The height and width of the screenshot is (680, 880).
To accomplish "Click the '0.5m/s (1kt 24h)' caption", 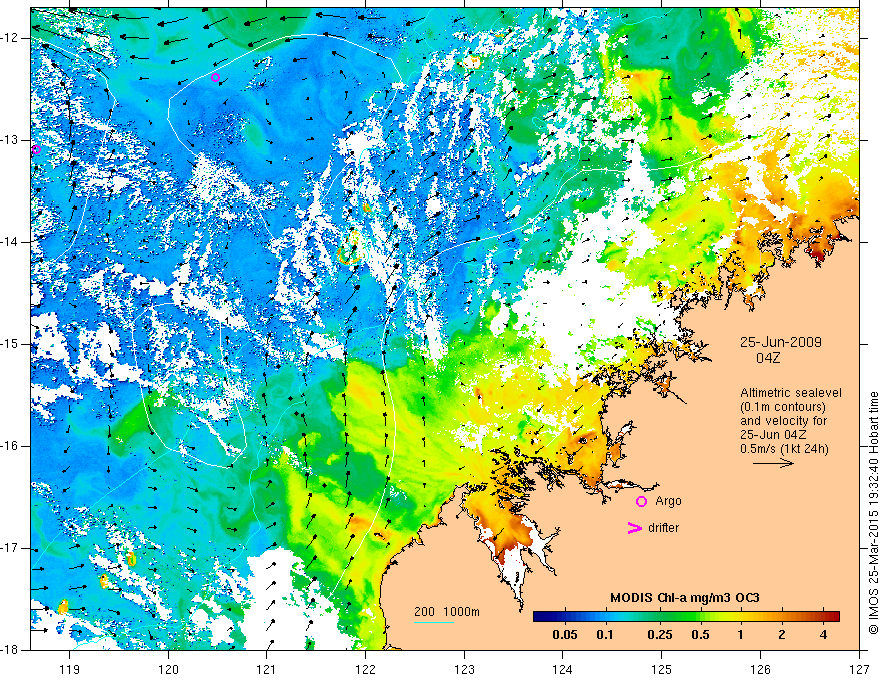I will 784,449.
